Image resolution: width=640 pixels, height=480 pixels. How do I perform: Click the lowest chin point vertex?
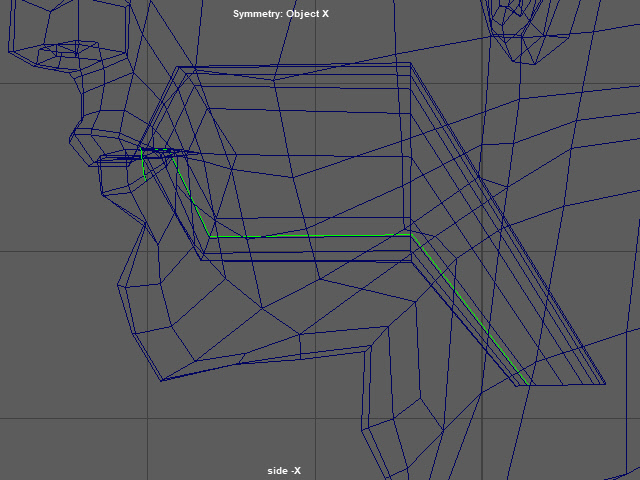pyautogui.click(x=160, y=380)
